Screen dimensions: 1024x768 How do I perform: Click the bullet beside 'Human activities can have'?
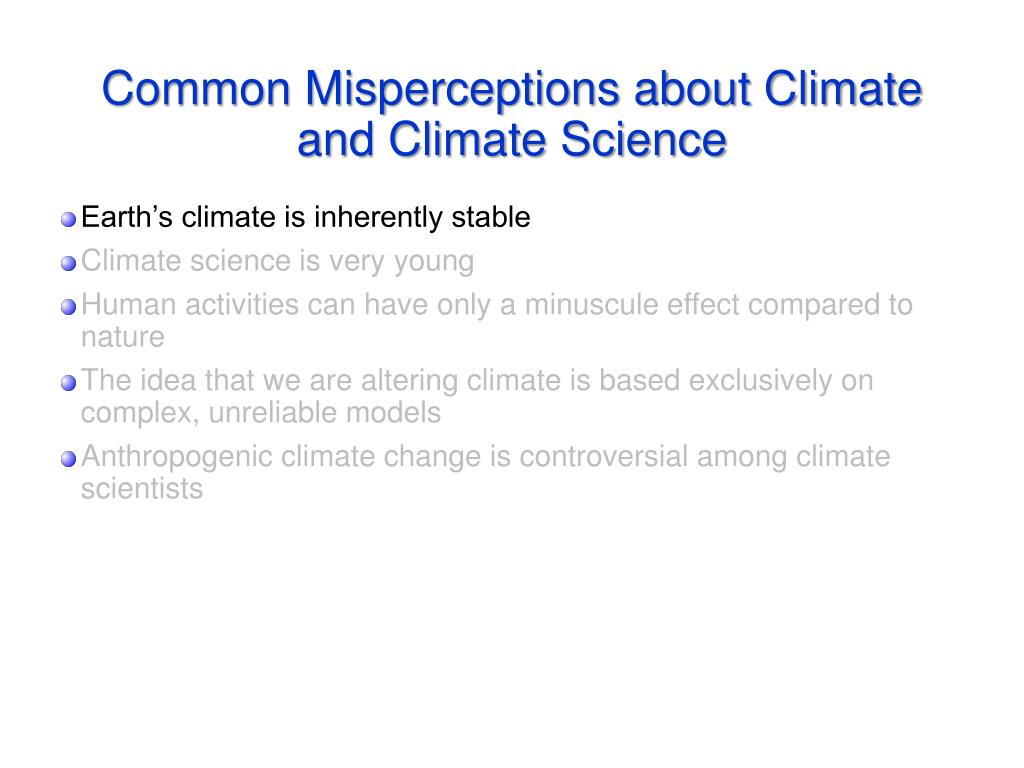pyautogui.click(x=69, y=307)
